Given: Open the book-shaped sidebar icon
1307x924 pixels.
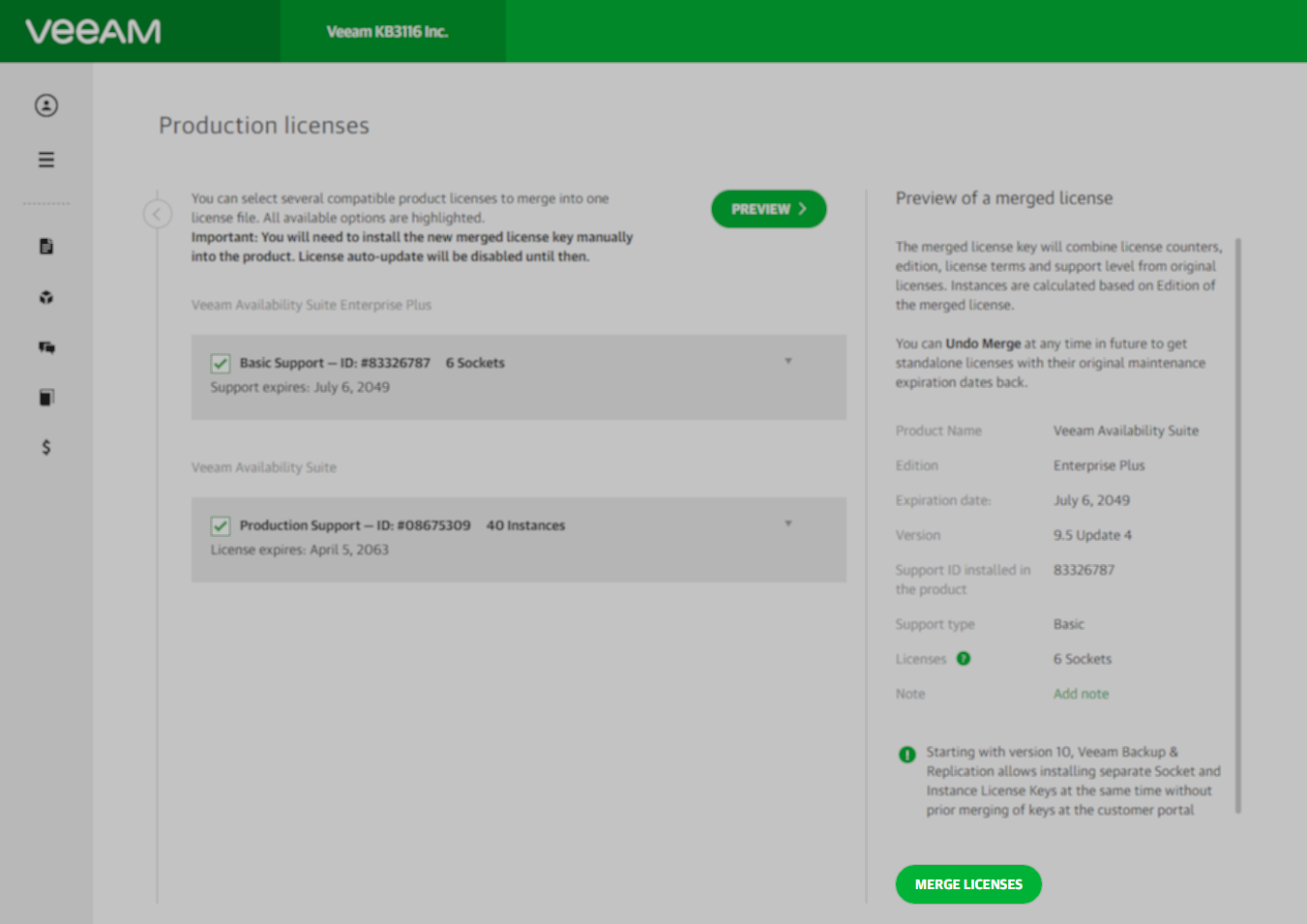Looking at the screenshot, I should [x=46, y=398].
